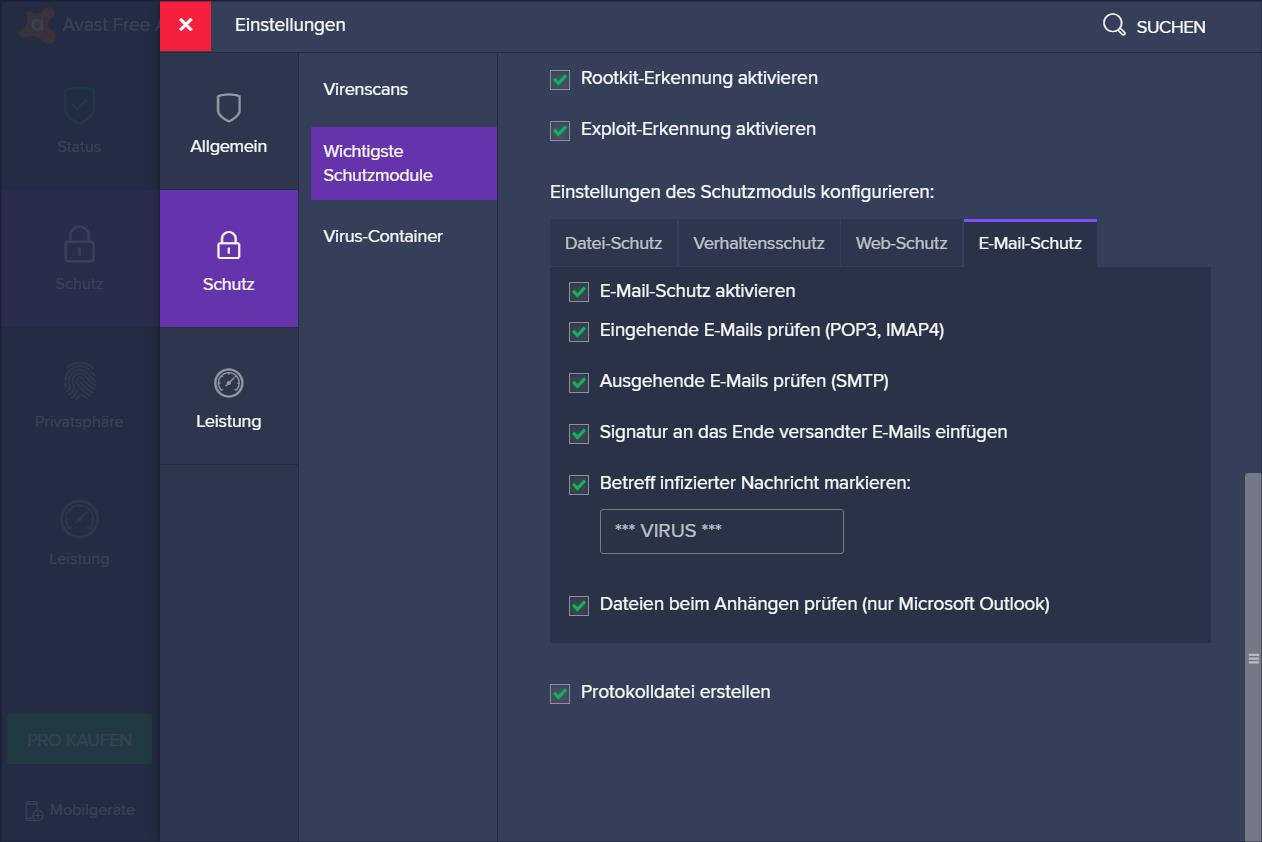Open Schutz in the Avast main window
This screenshot has width=1262, height=842.
[79, 258]
